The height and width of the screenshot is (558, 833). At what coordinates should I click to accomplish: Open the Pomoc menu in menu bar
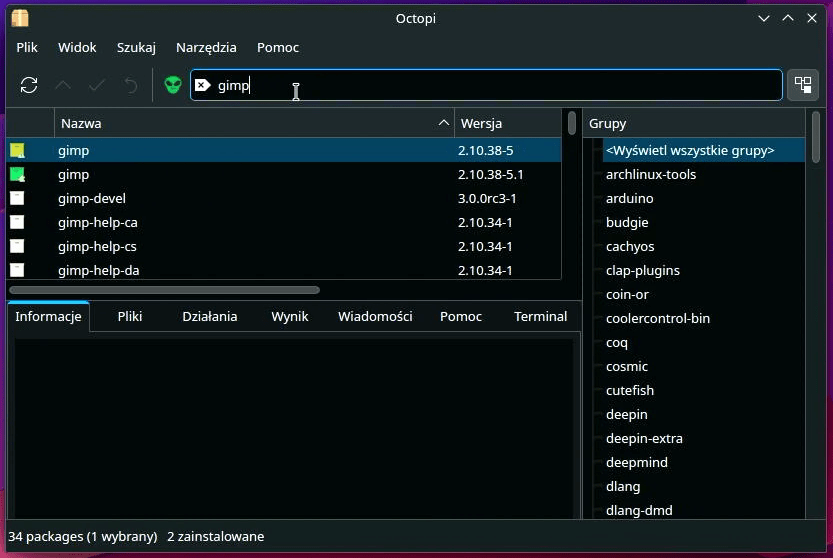coord(278,47)
